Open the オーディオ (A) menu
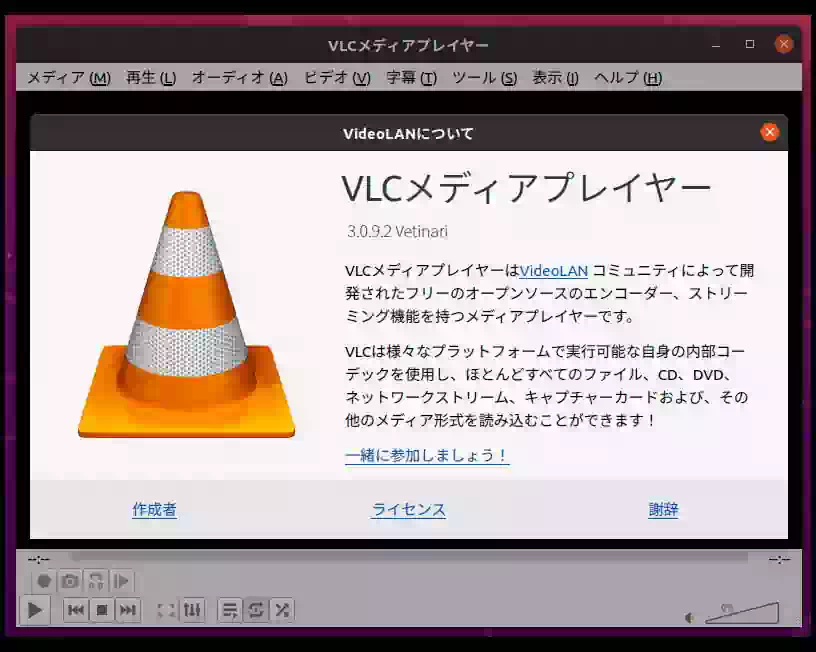Screen dimensions: 816x652 point(239,78)
